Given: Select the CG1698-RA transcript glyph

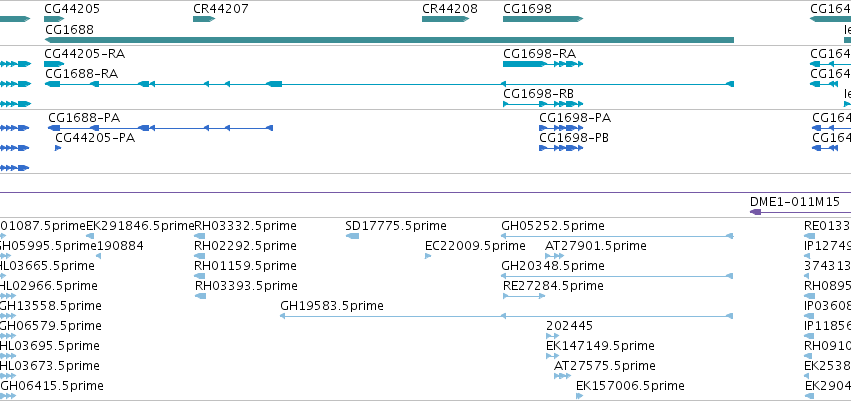Looking at the screenshot, I should (543, 64).
